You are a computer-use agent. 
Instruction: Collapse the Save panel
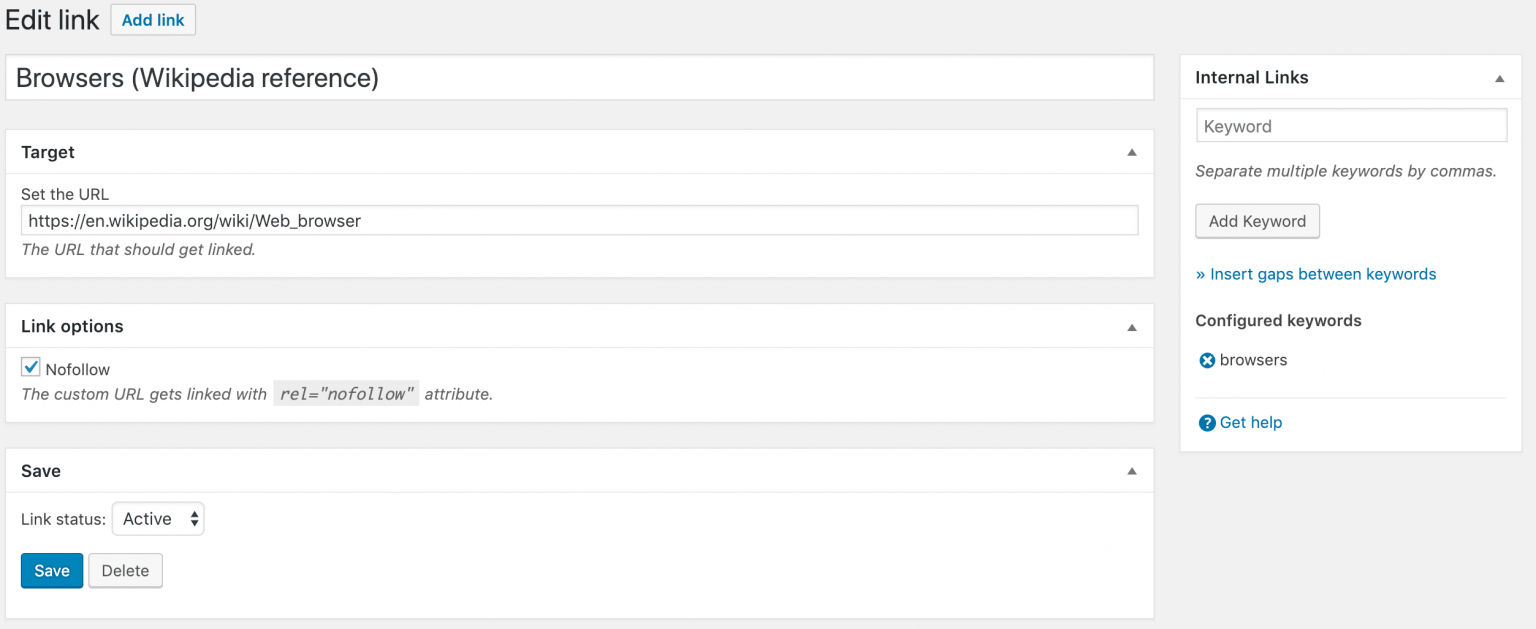(x=1131, y=470)
